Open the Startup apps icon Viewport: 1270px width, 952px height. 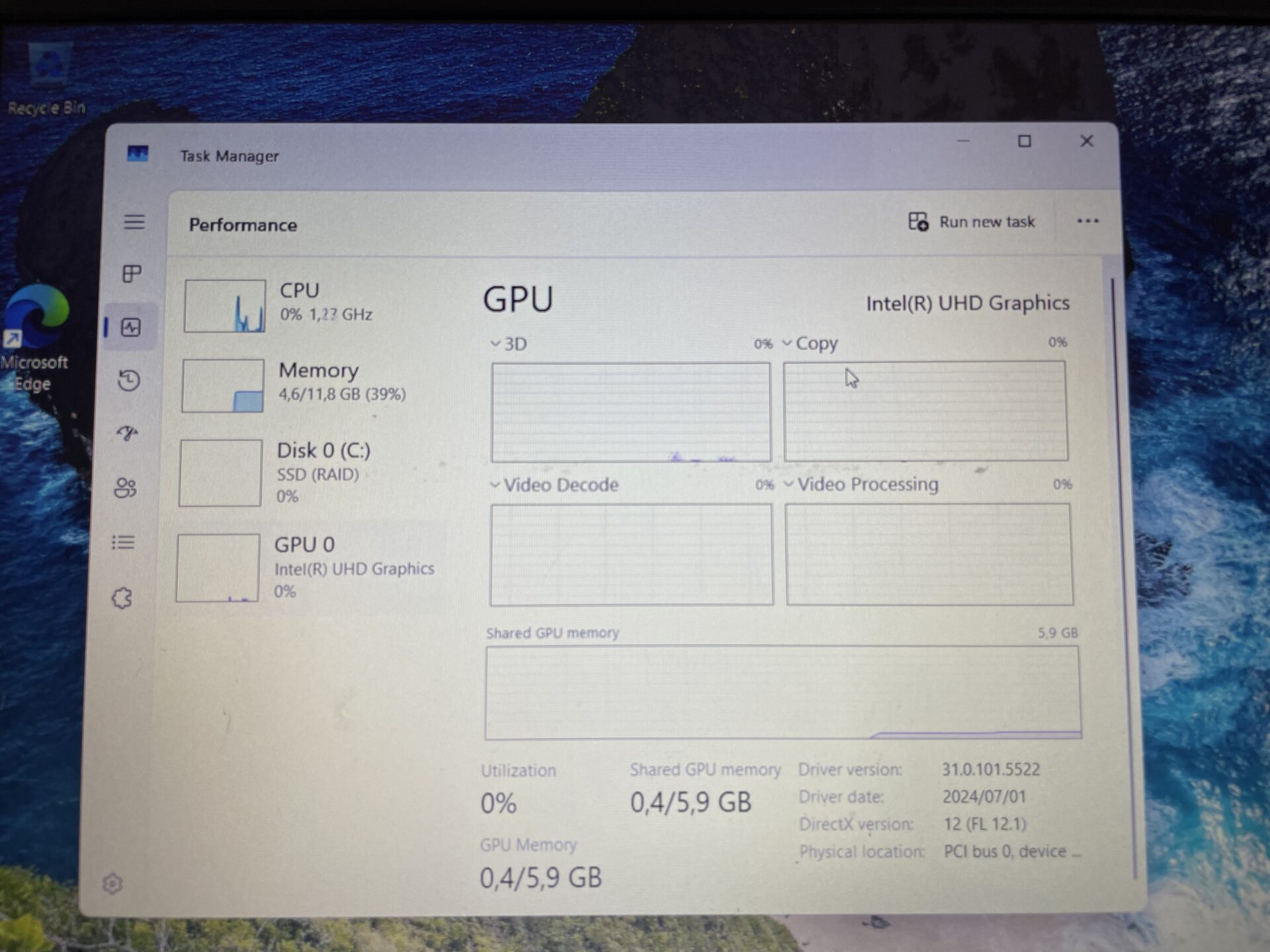(x=128, y=434)
